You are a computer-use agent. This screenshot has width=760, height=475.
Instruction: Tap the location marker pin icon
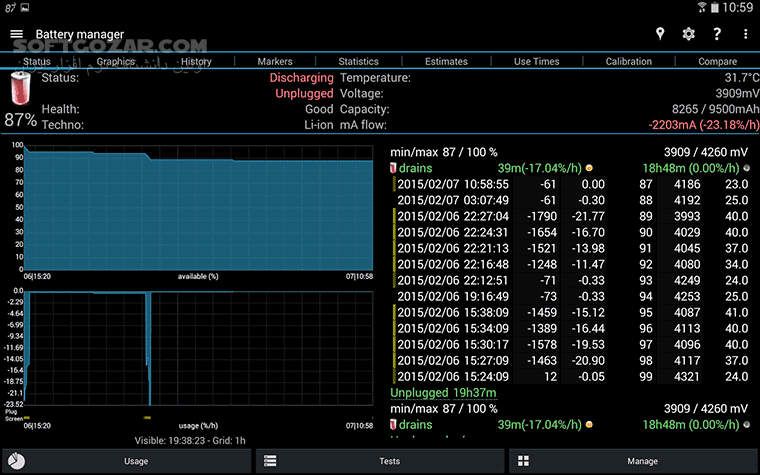pos(659,34)
